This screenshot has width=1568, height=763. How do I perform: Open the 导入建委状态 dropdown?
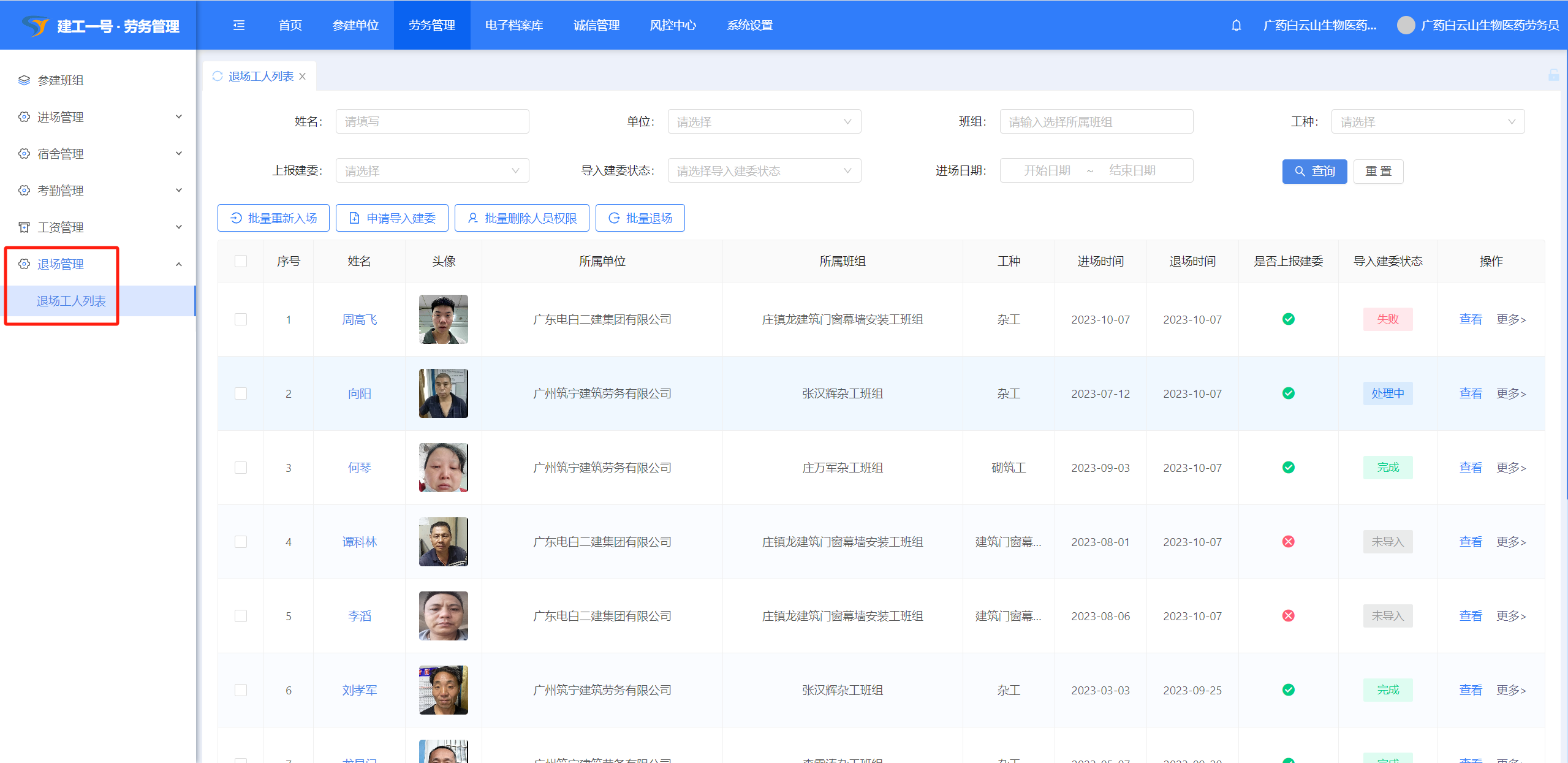(763, 170)
